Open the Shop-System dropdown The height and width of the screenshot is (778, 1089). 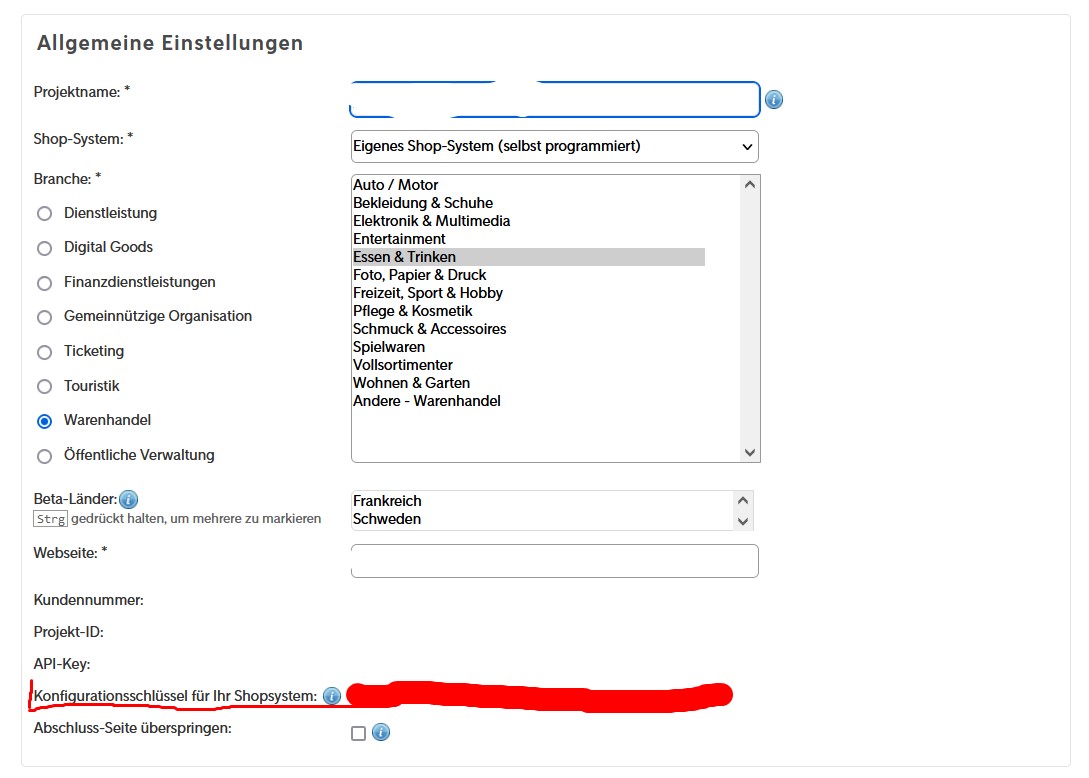554,146
